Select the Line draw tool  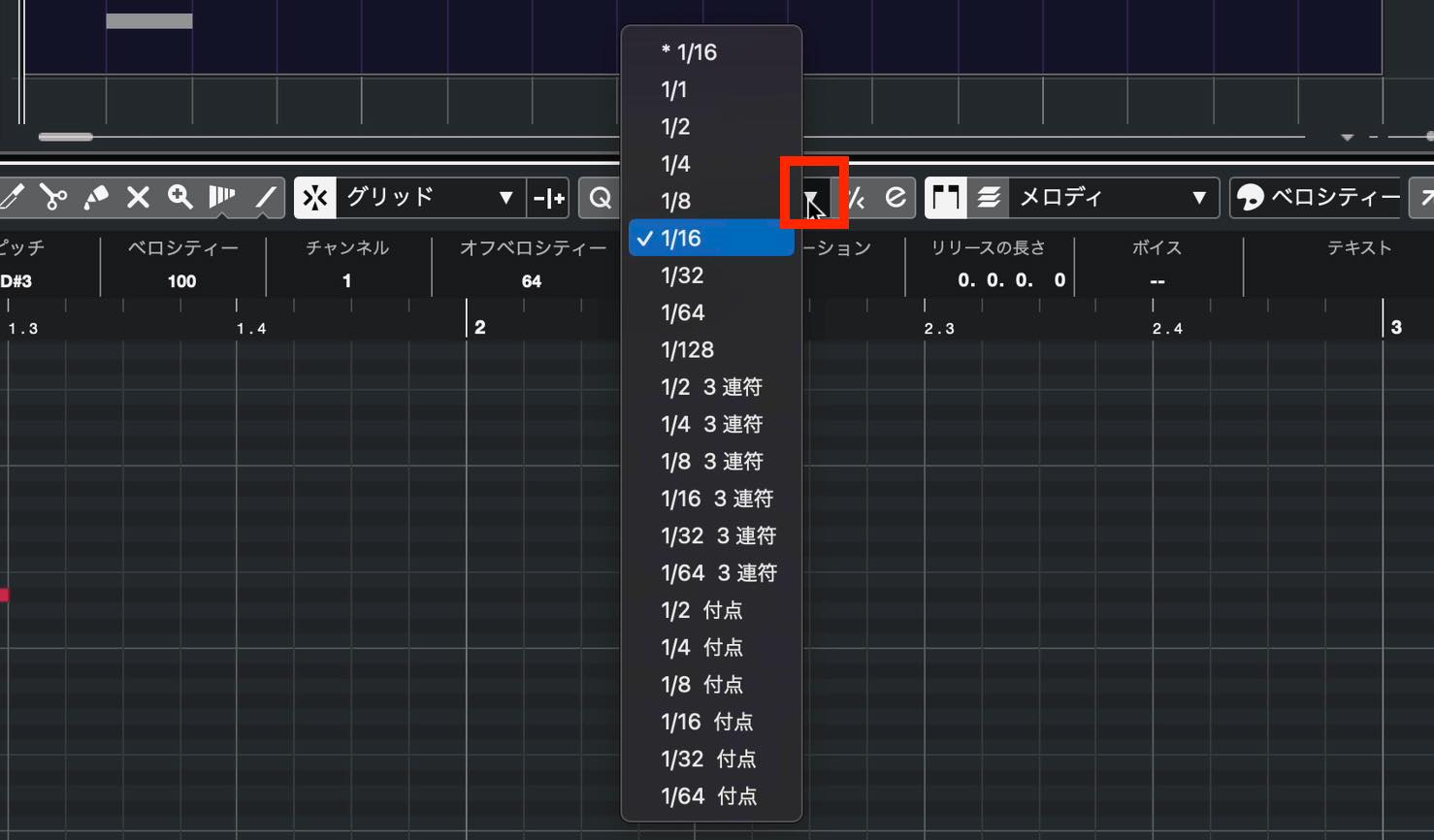point(265,198)
